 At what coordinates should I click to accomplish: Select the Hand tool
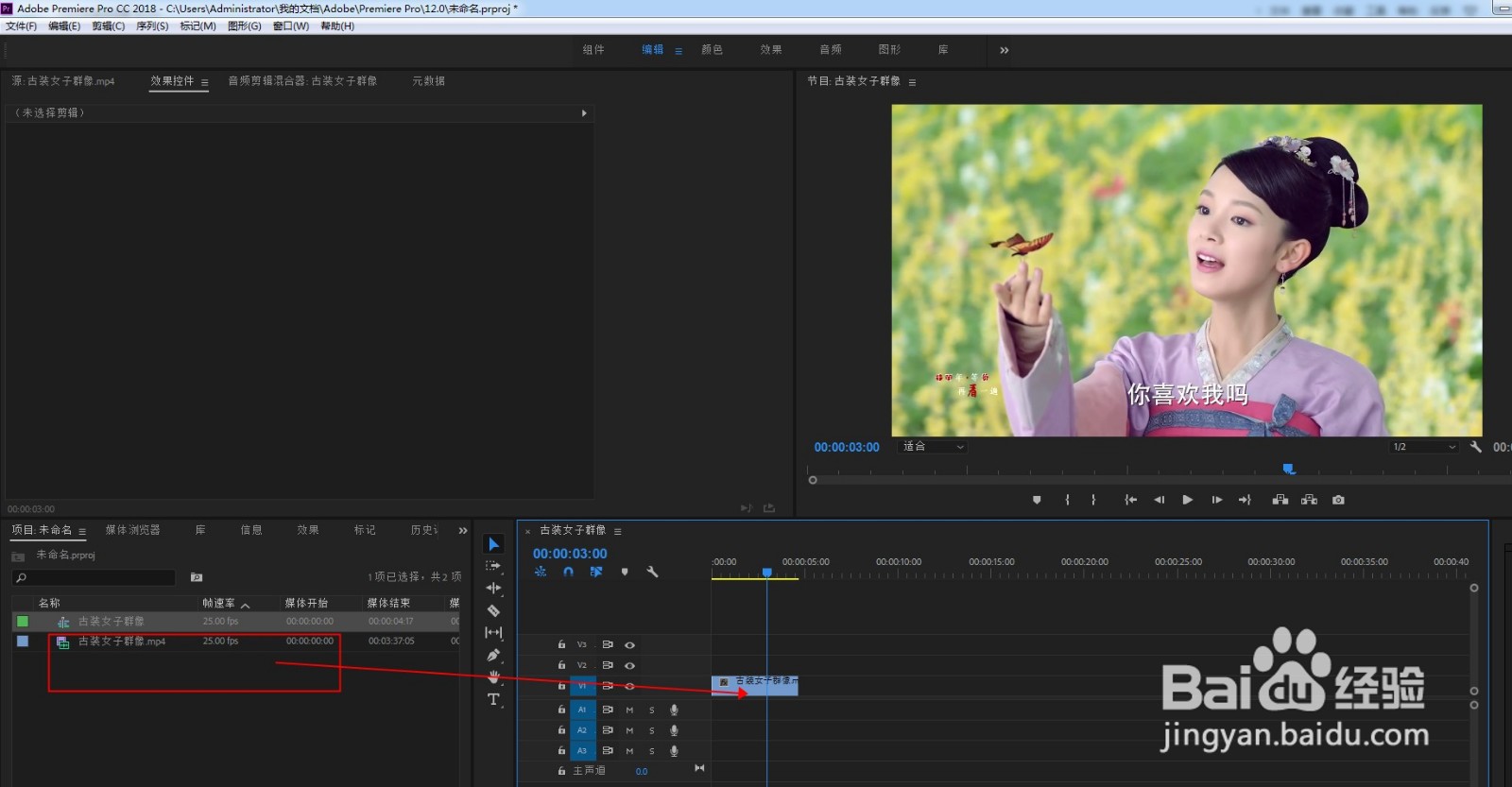(x=493, y=676)
